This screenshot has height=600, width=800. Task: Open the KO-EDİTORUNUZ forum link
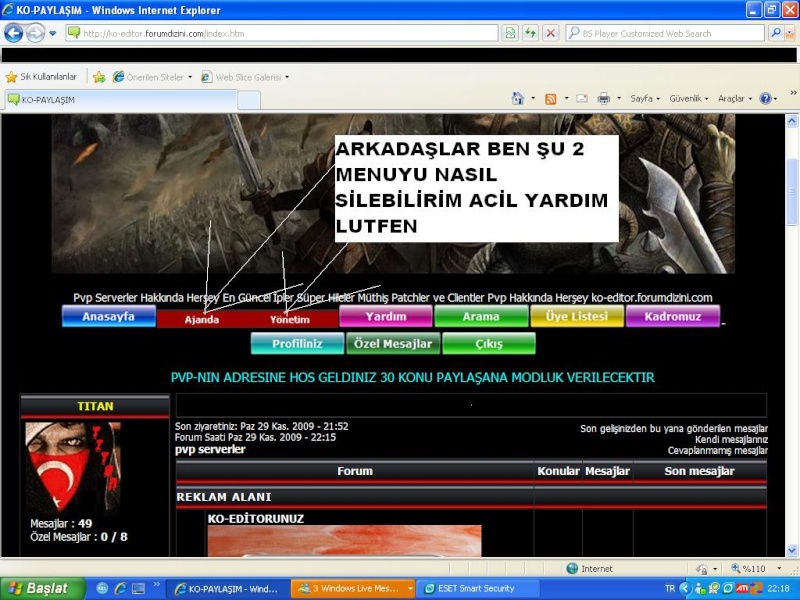(256, 519)
